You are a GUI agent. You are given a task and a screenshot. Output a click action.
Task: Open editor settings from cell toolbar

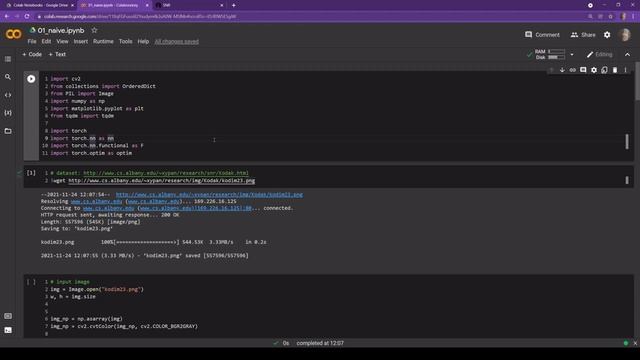(x=594, y=70)
